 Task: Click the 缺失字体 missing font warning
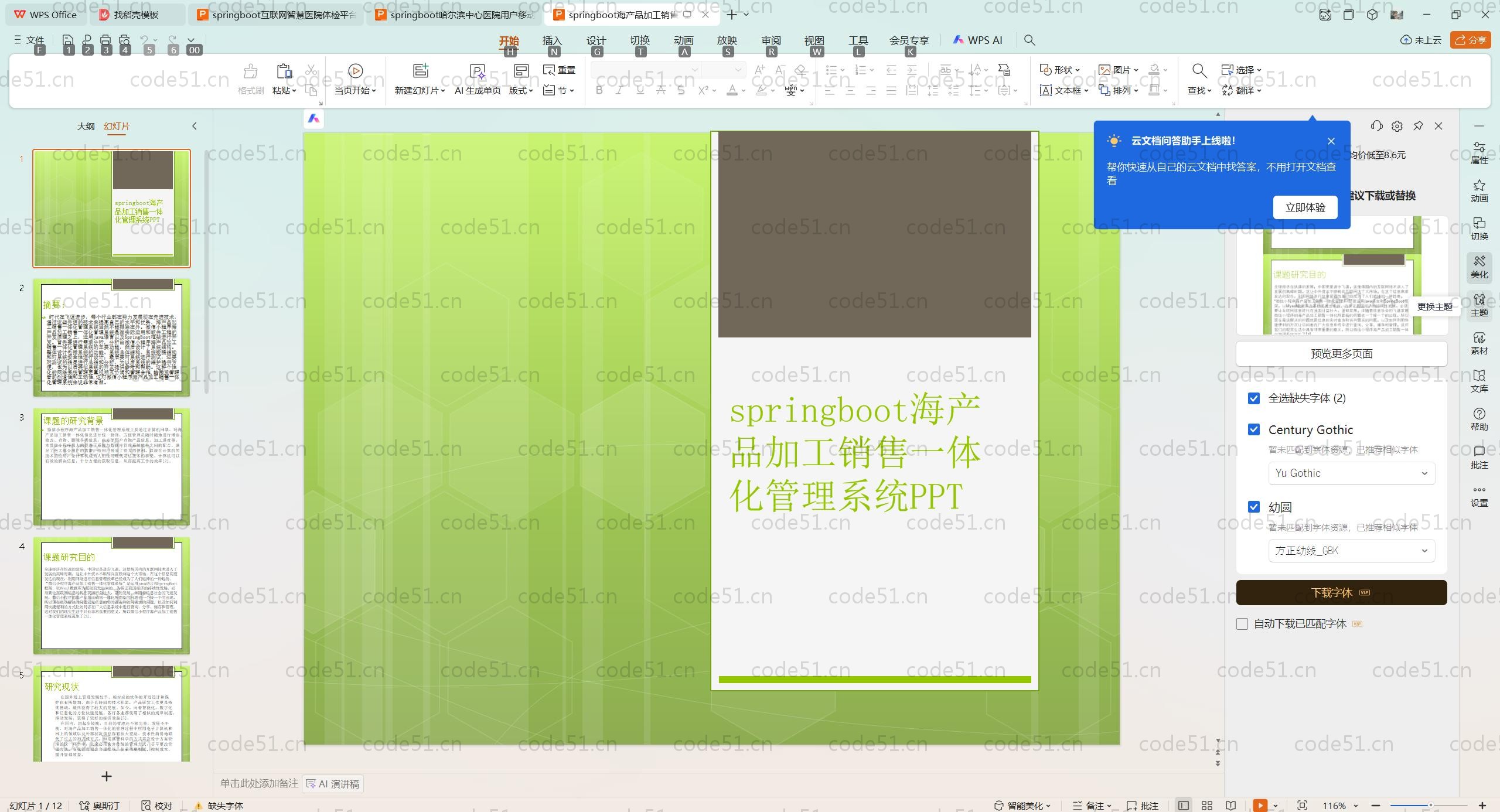(x=219, y=806)
